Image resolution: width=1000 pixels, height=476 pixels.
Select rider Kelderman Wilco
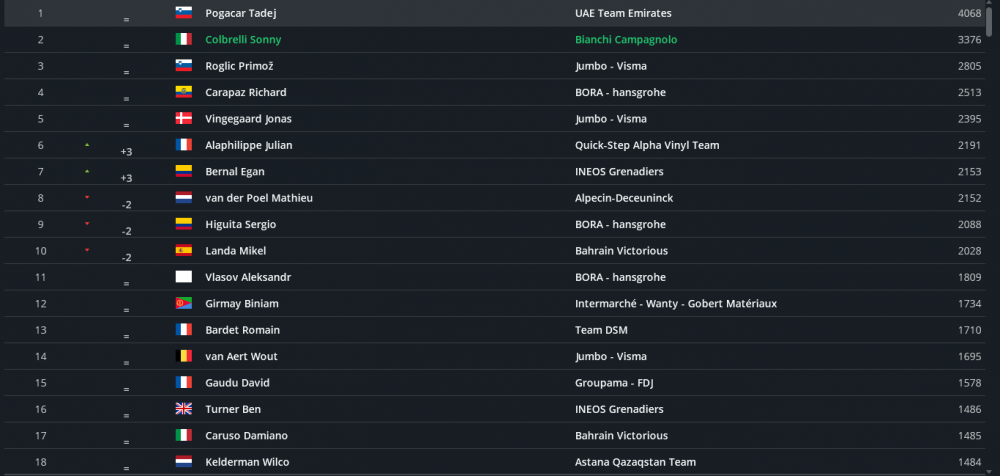click(247, 461)
